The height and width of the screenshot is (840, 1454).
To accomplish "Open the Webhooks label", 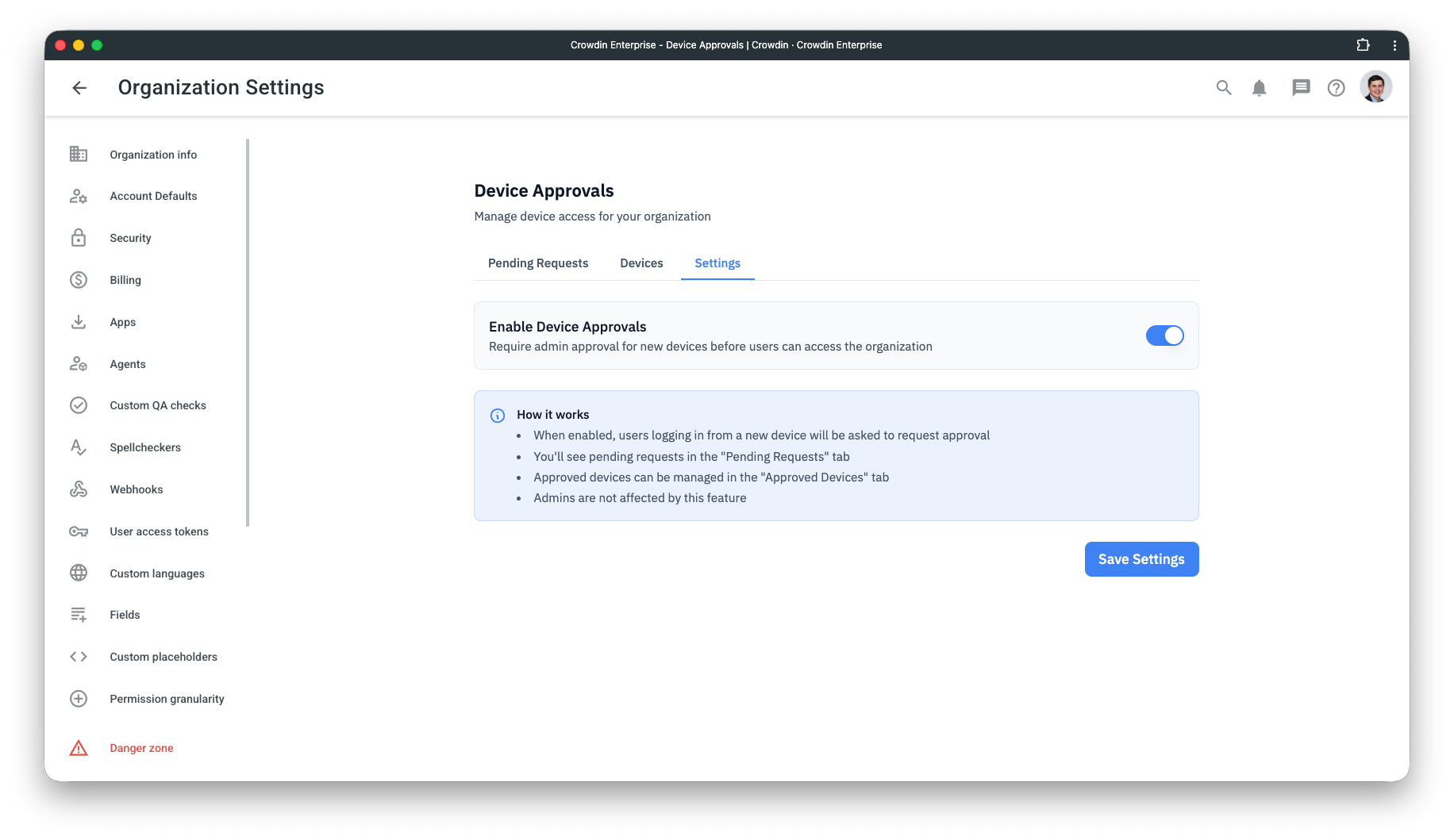I will 137,489.
